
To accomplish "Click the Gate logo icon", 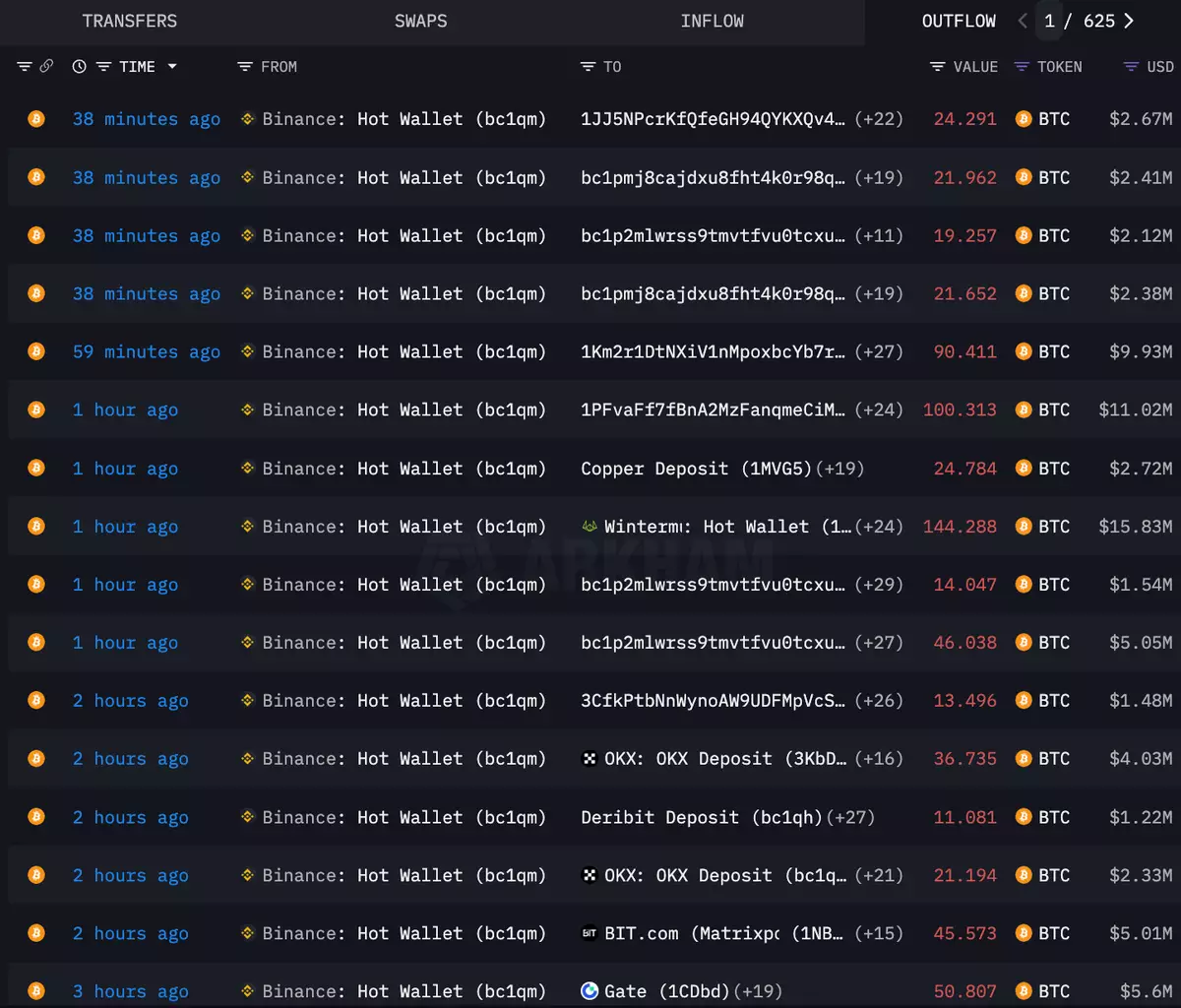I will point(590,991).
